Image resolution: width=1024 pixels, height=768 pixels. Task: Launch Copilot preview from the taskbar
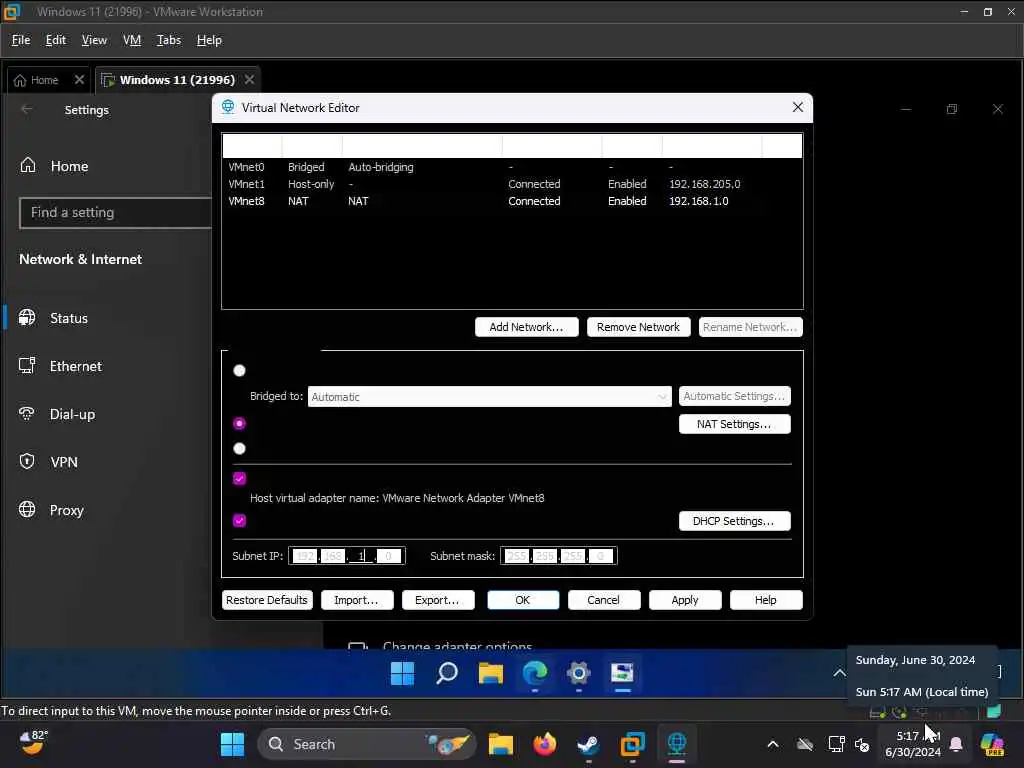point(992,744)
